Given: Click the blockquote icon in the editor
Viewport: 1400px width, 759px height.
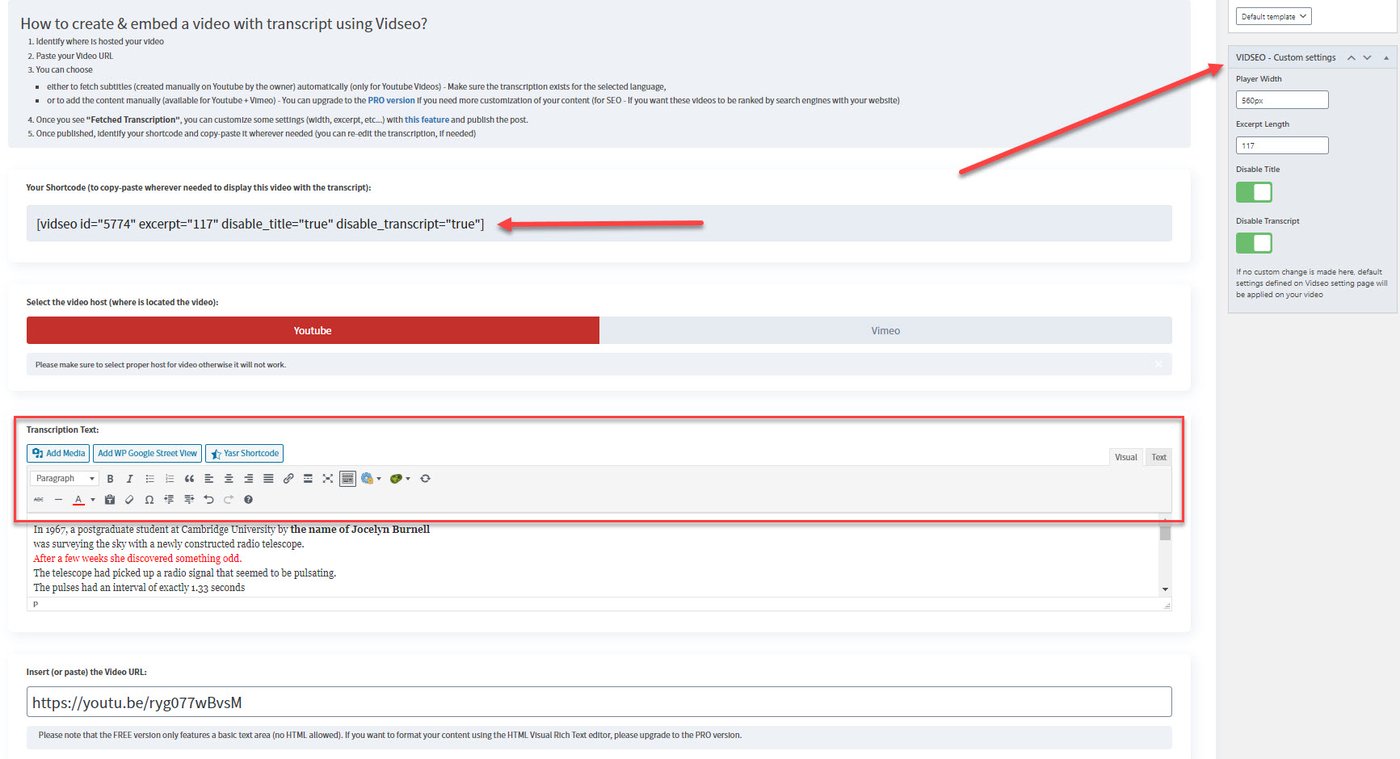Looking at the screenshot, I should click(189, 478).
